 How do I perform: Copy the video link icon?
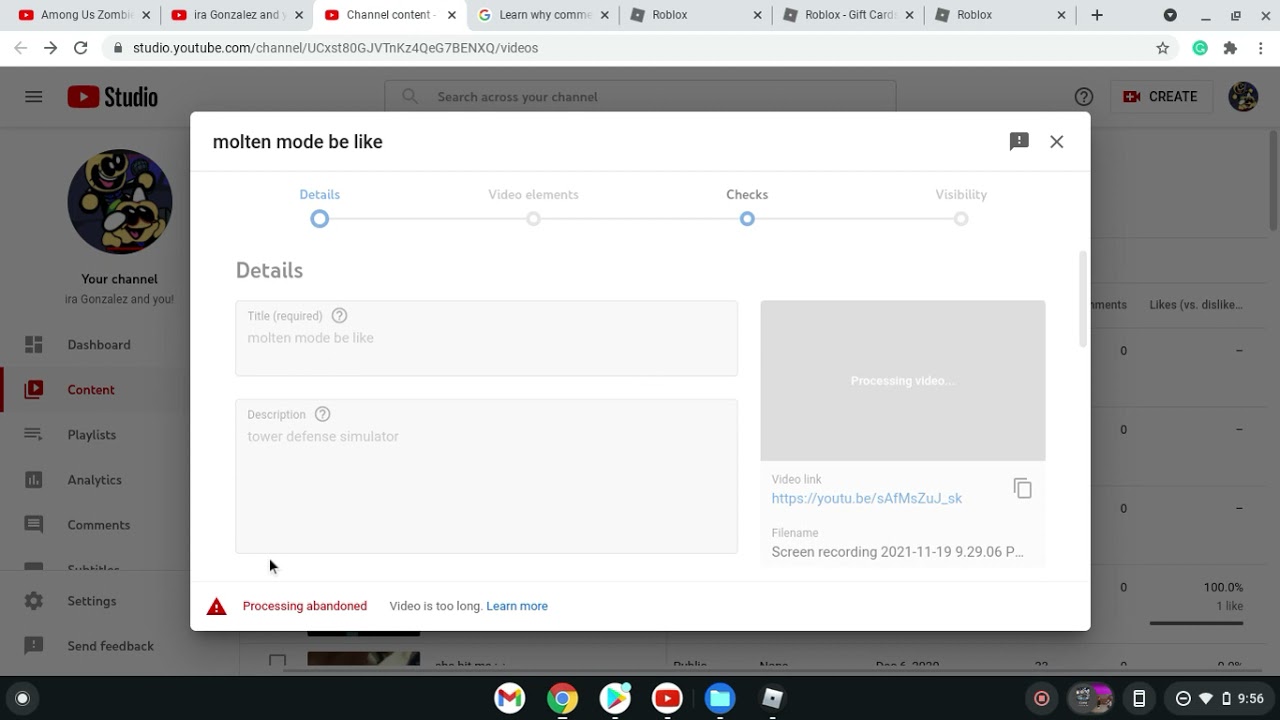(x=1022, y=488)
